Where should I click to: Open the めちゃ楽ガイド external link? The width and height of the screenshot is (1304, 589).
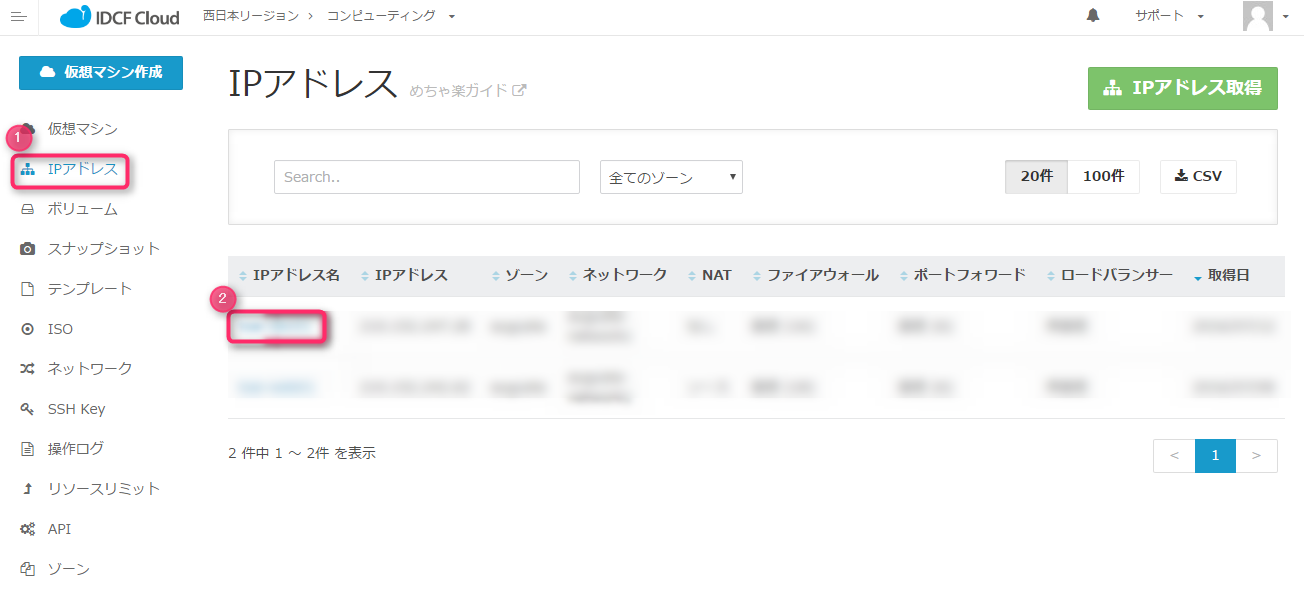coord(467,90)
